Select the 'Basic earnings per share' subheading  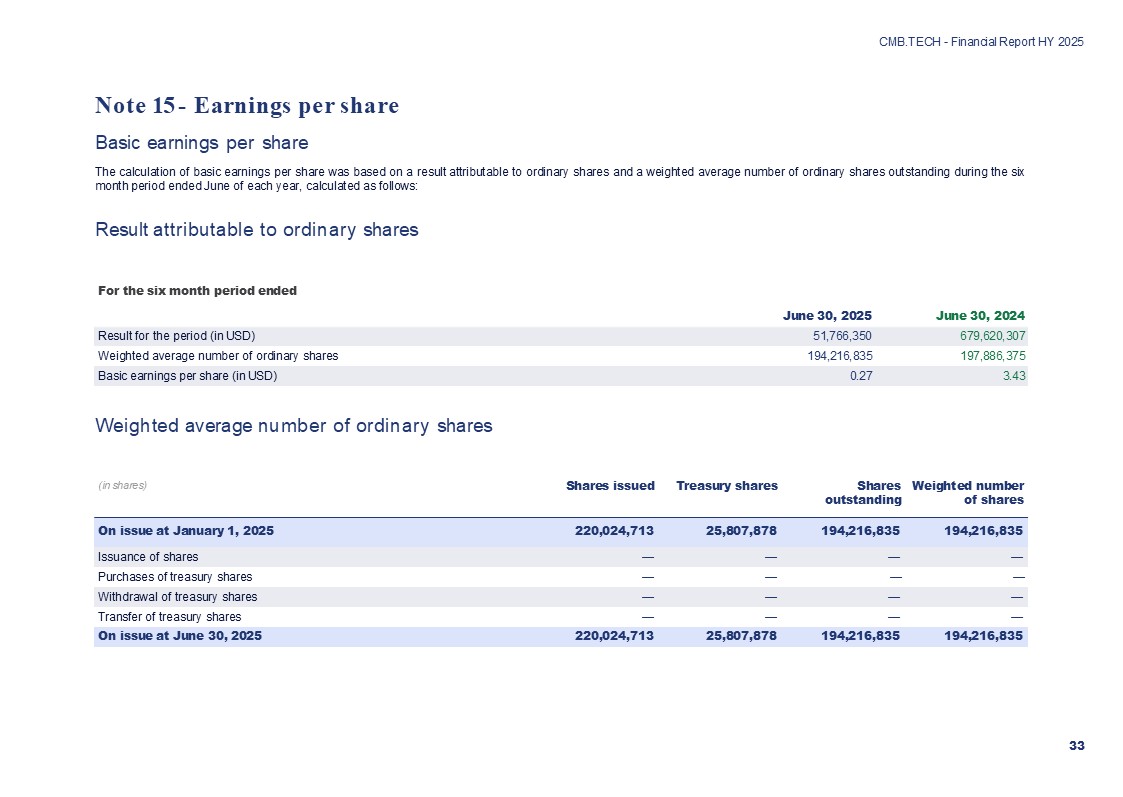click(x=201, y=141)
